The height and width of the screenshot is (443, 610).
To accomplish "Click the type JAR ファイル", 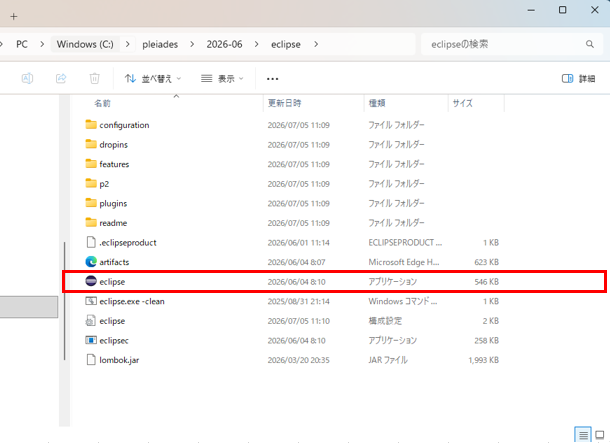I will tap(388, 360).
